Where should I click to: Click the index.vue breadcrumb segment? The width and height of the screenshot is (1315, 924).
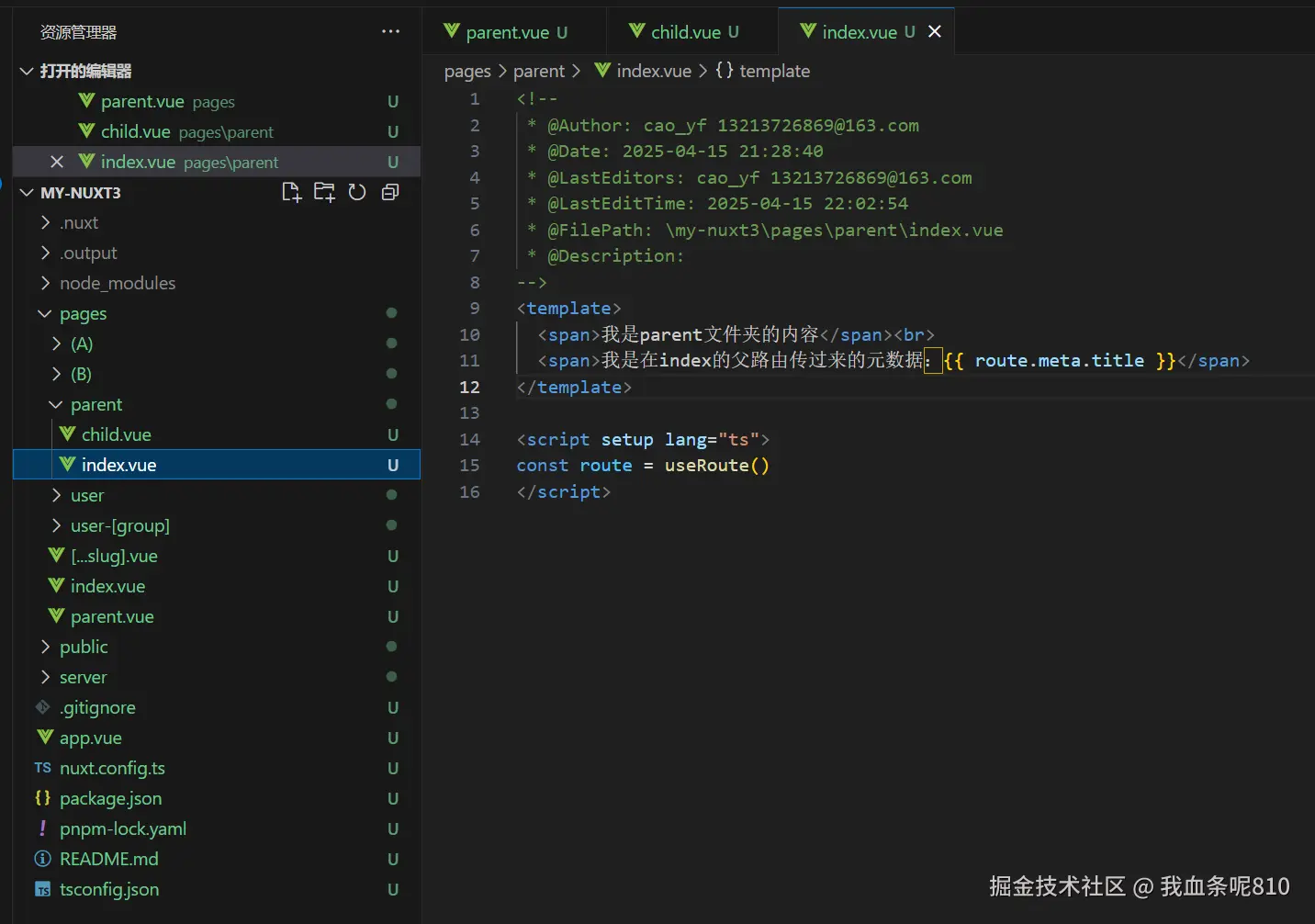point(643,71)
